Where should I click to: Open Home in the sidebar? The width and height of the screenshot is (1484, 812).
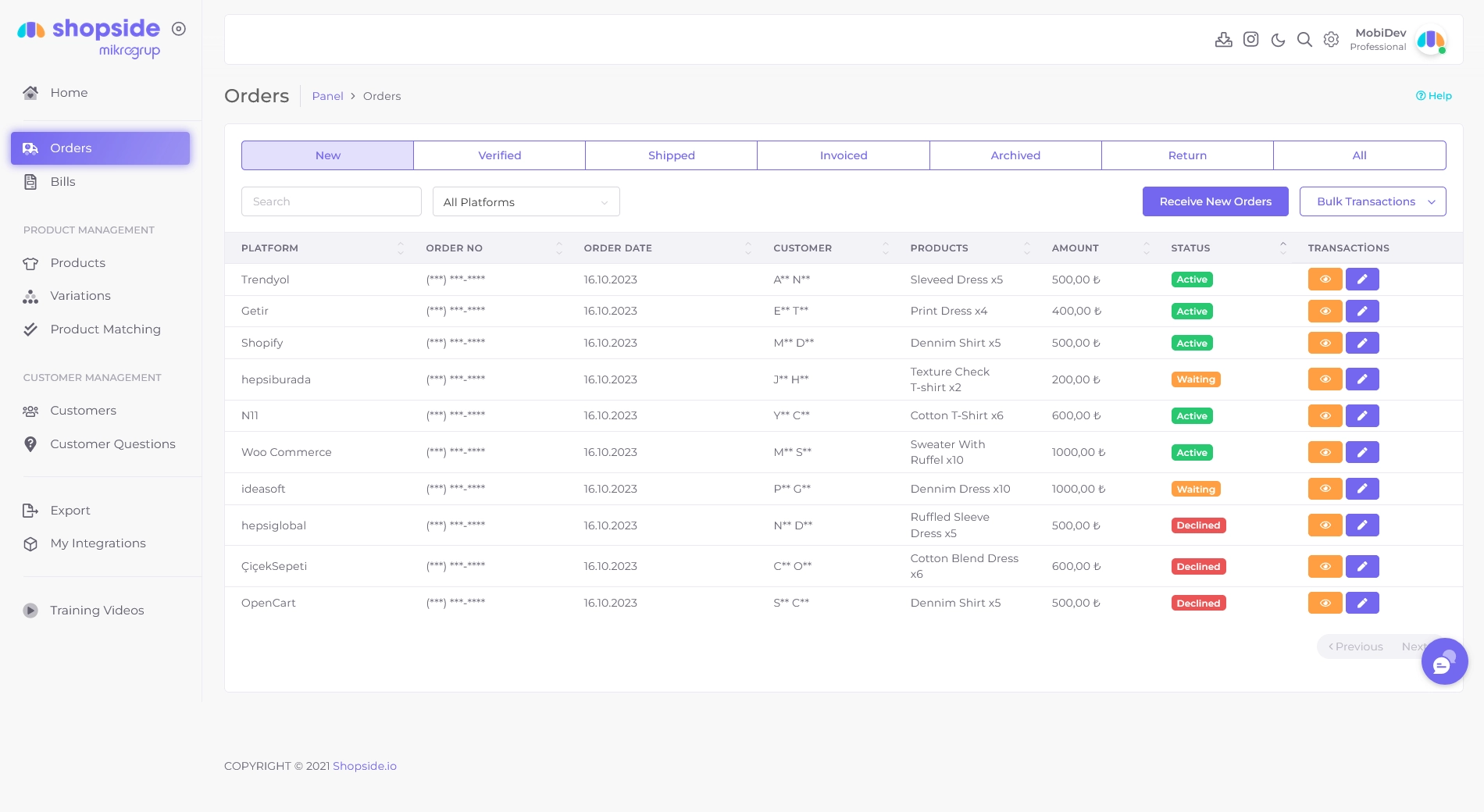tap(100, 93)
